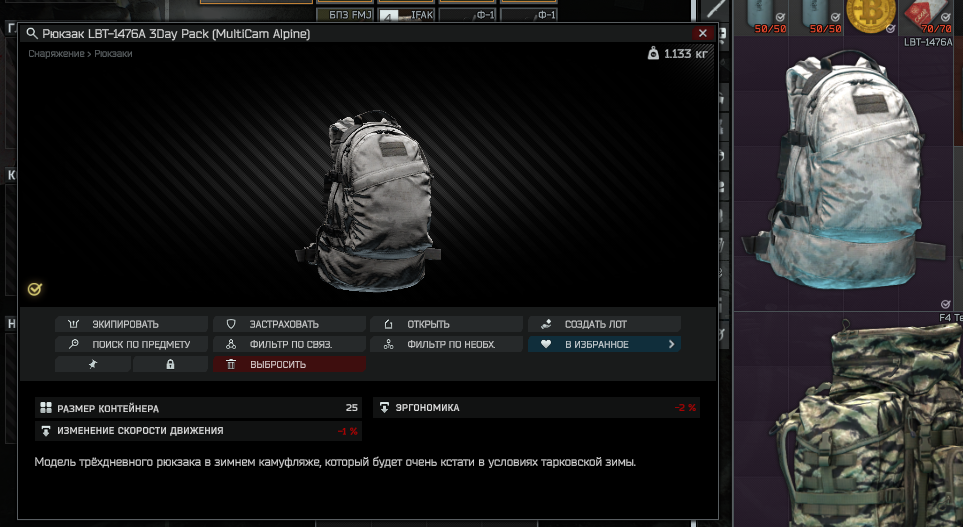The image size is (963, 527).
Task: Click the magnifier icon on ПОИСК ПО ПРЕДМЕТУ
Action: 74,344
